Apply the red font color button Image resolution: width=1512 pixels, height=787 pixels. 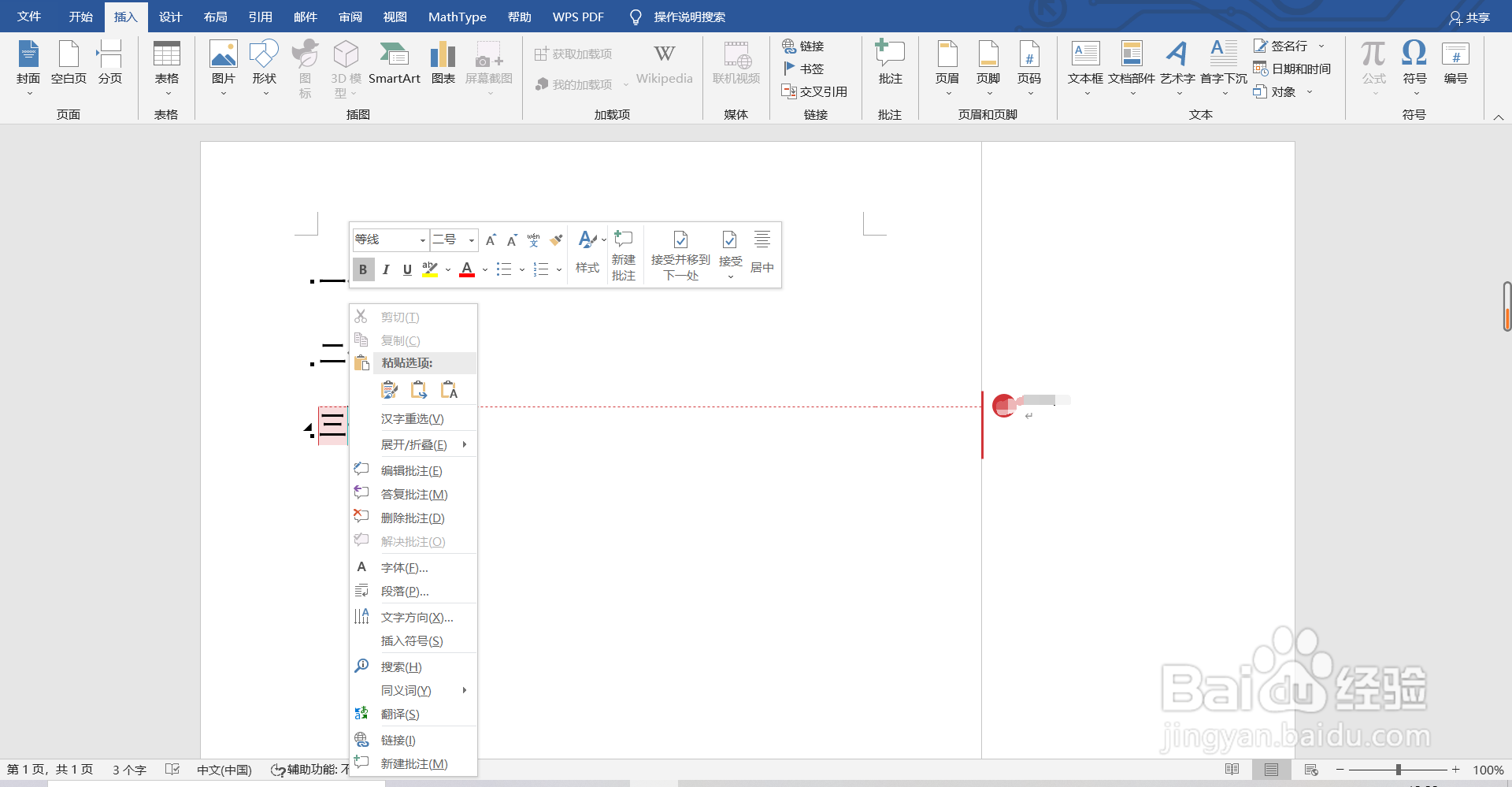click(x=467, y=269)
